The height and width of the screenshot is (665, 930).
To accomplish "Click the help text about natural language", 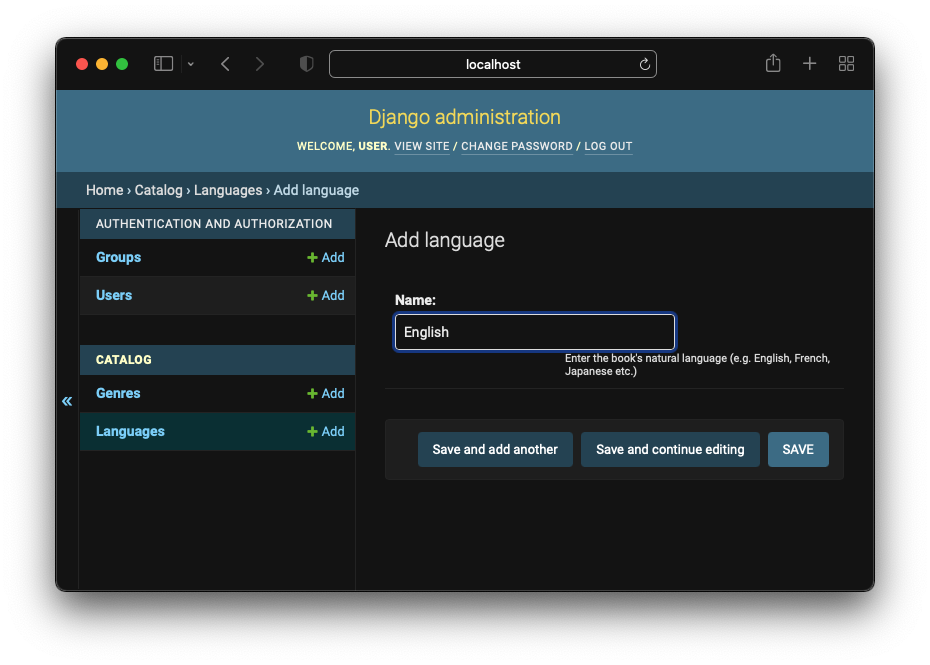I will coord(697,364).
